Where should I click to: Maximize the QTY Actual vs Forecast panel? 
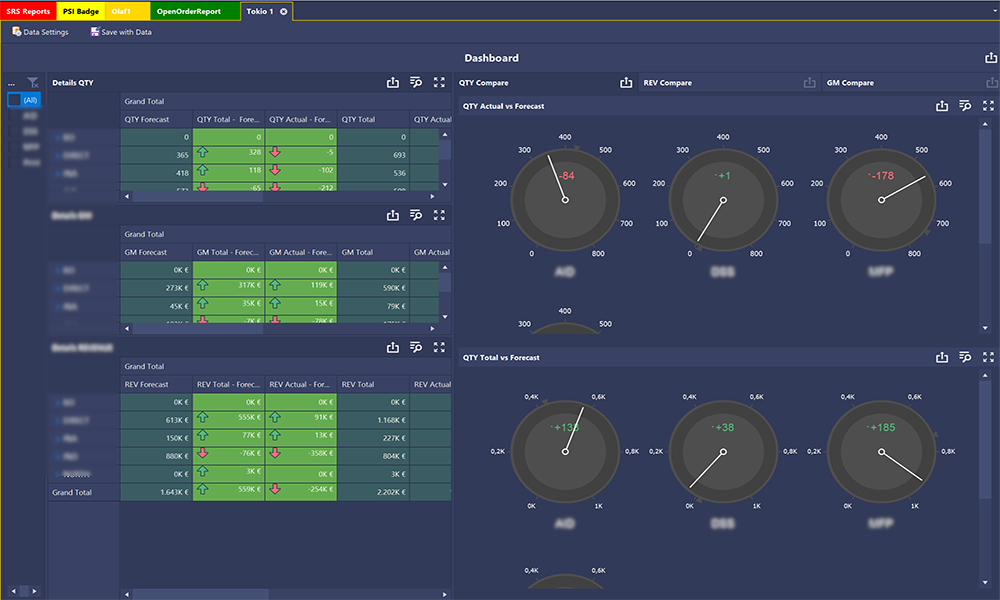point(988,105)
